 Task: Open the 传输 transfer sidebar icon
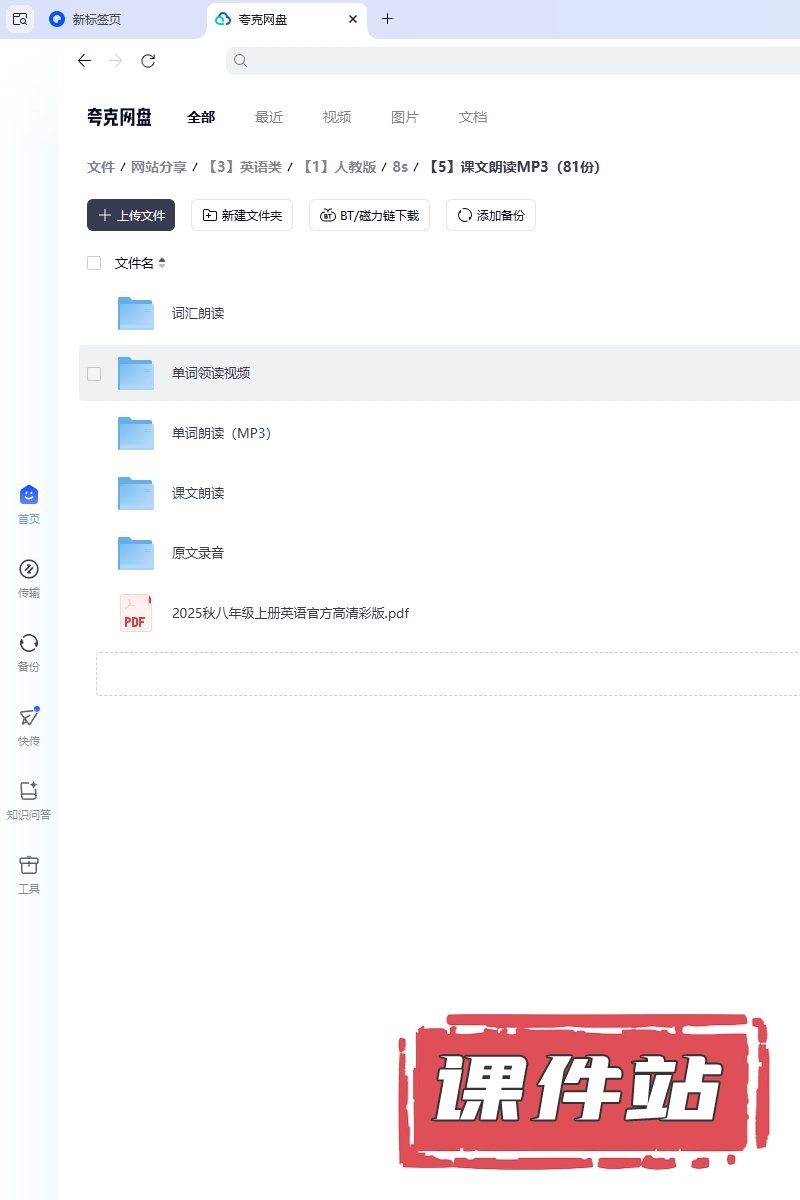click(29, 569)
